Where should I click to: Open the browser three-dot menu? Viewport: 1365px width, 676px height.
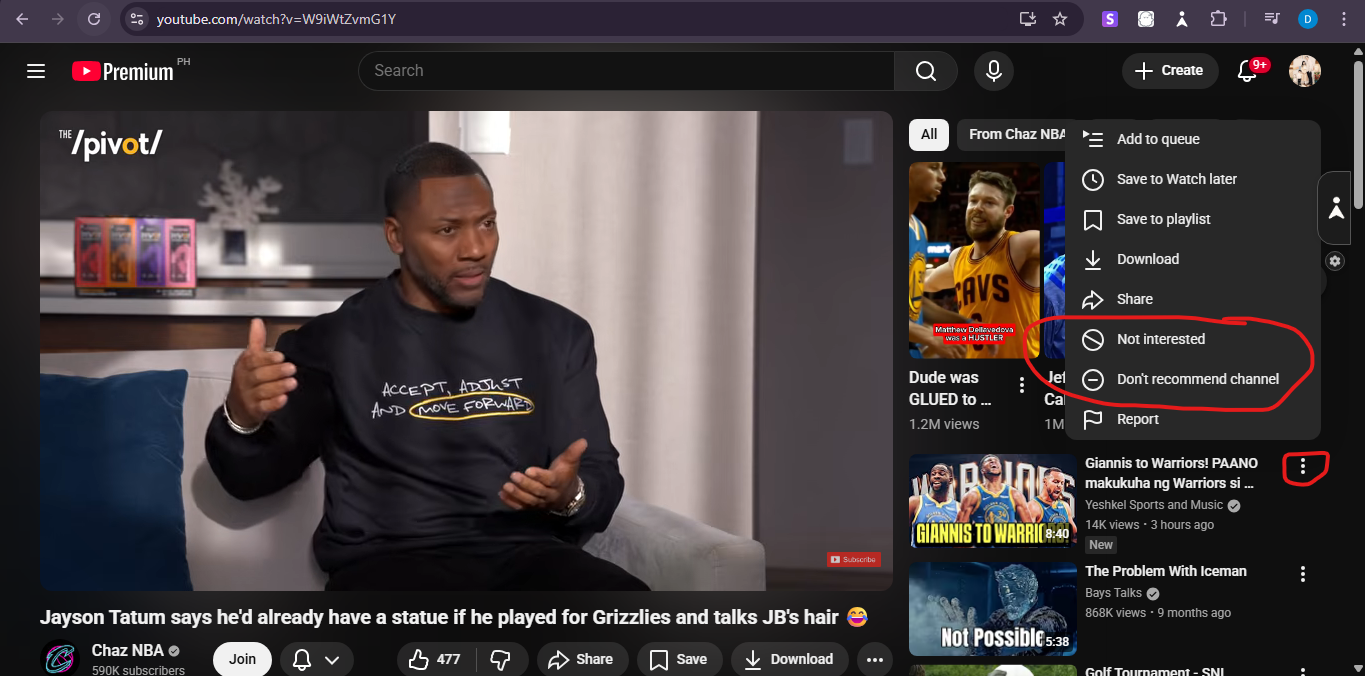[x=1343, y=18]
